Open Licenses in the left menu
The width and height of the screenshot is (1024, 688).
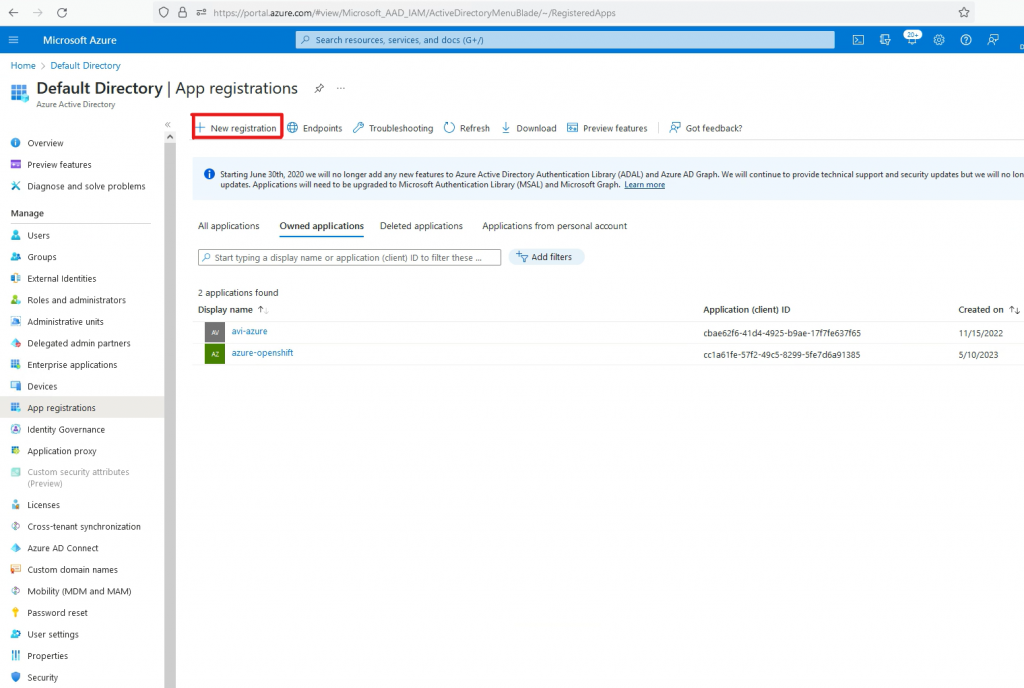[x=43, y=505]
